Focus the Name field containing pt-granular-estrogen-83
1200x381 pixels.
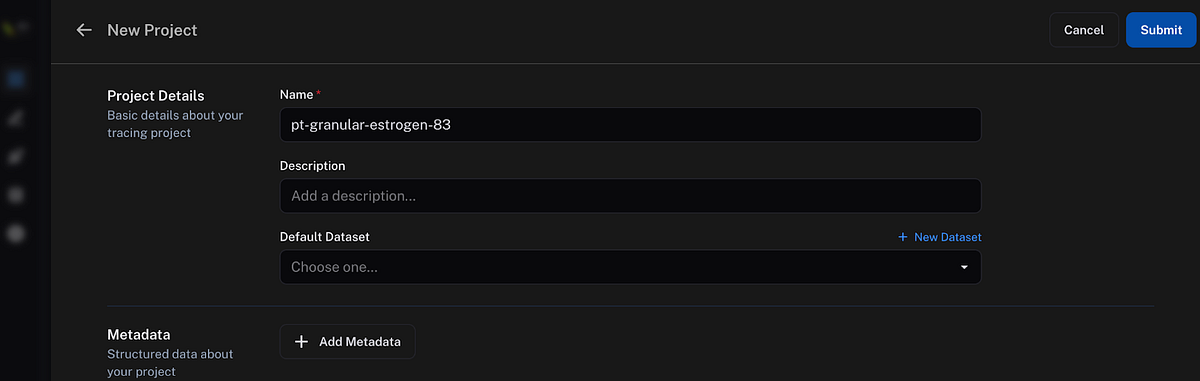tap(630, 125)
